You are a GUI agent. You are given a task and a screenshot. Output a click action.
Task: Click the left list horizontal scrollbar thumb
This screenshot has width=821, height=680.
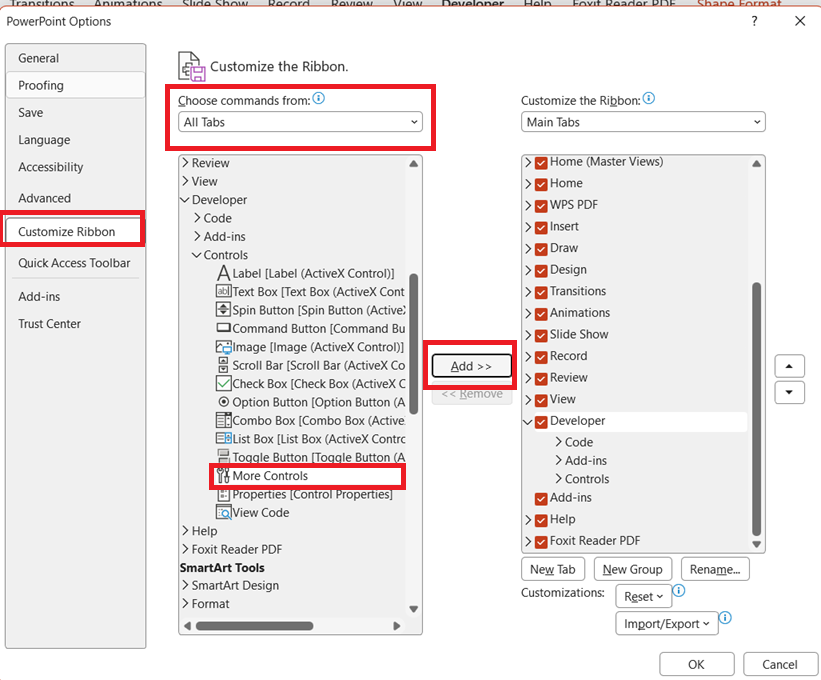[254, 626]
